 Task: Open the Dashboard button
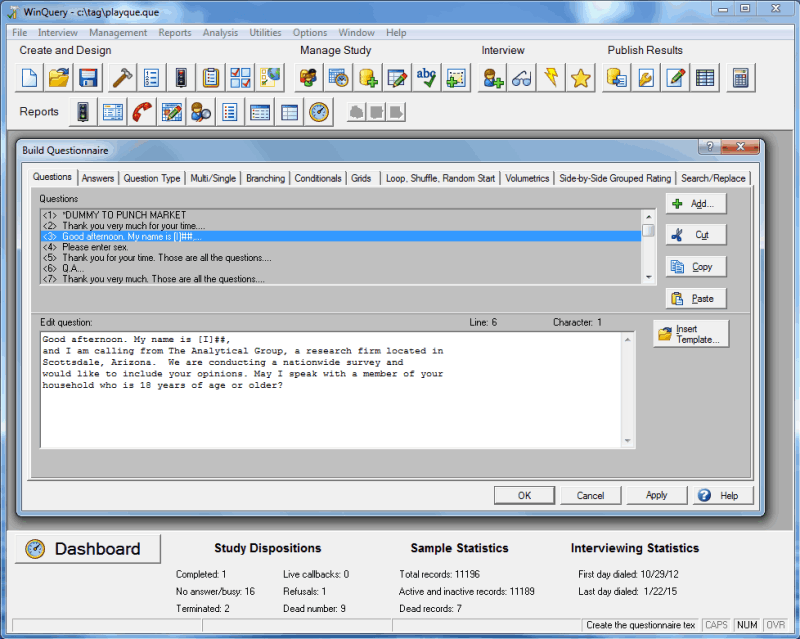pos(88,549)
